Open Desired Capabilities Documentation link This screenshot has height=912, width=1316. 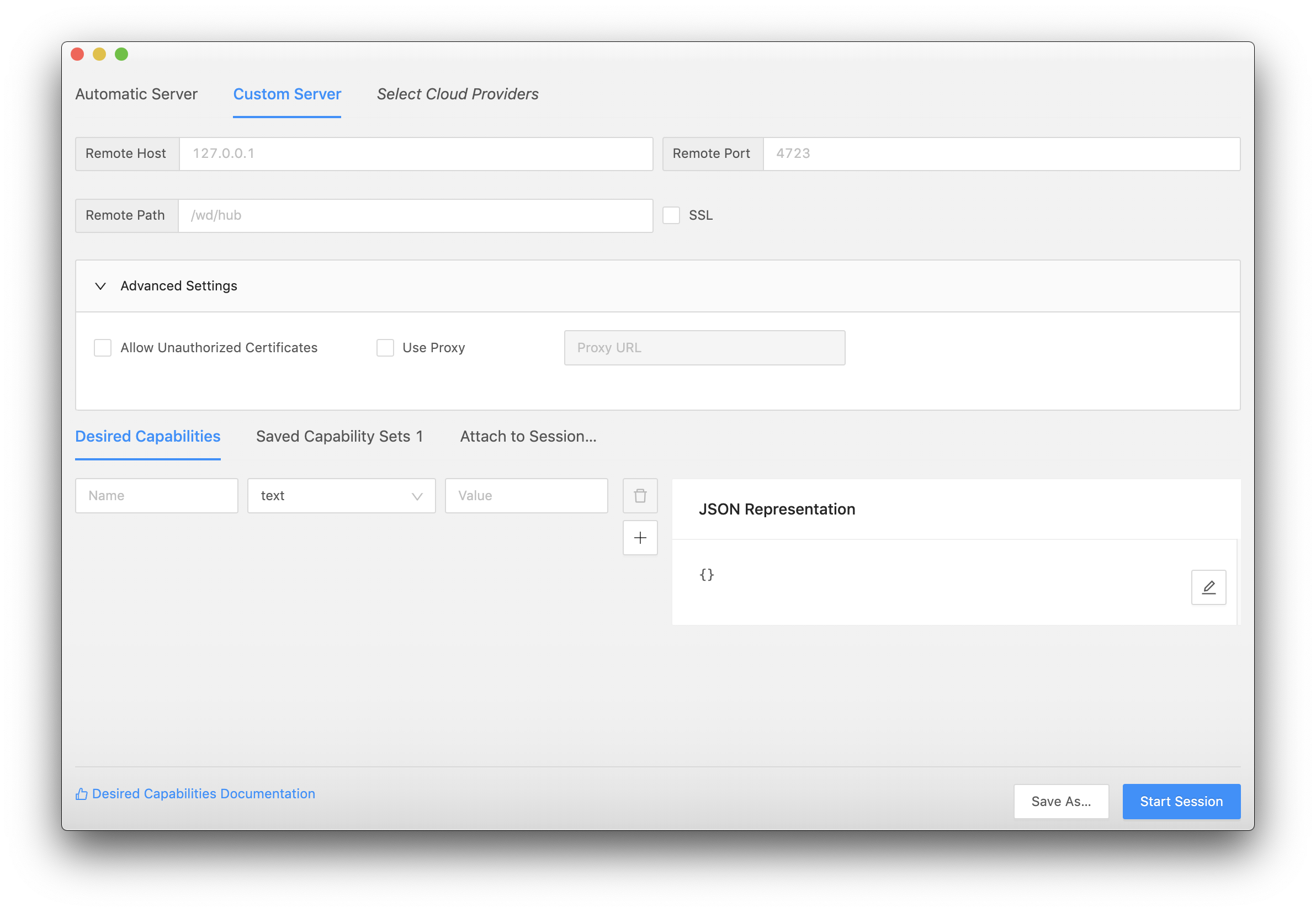[x=204, y=794]
